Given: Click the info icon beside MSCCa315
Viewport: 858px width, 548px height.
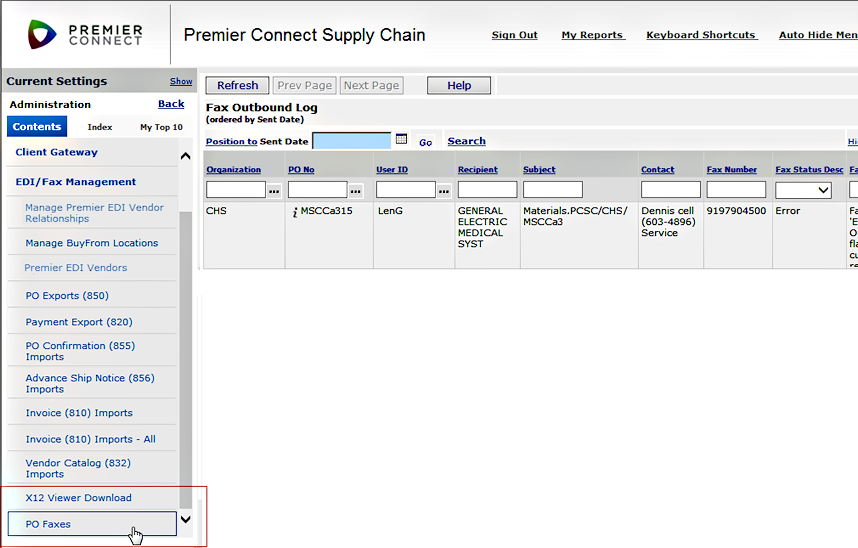Looking at the screenshot, I should [295, 212].
